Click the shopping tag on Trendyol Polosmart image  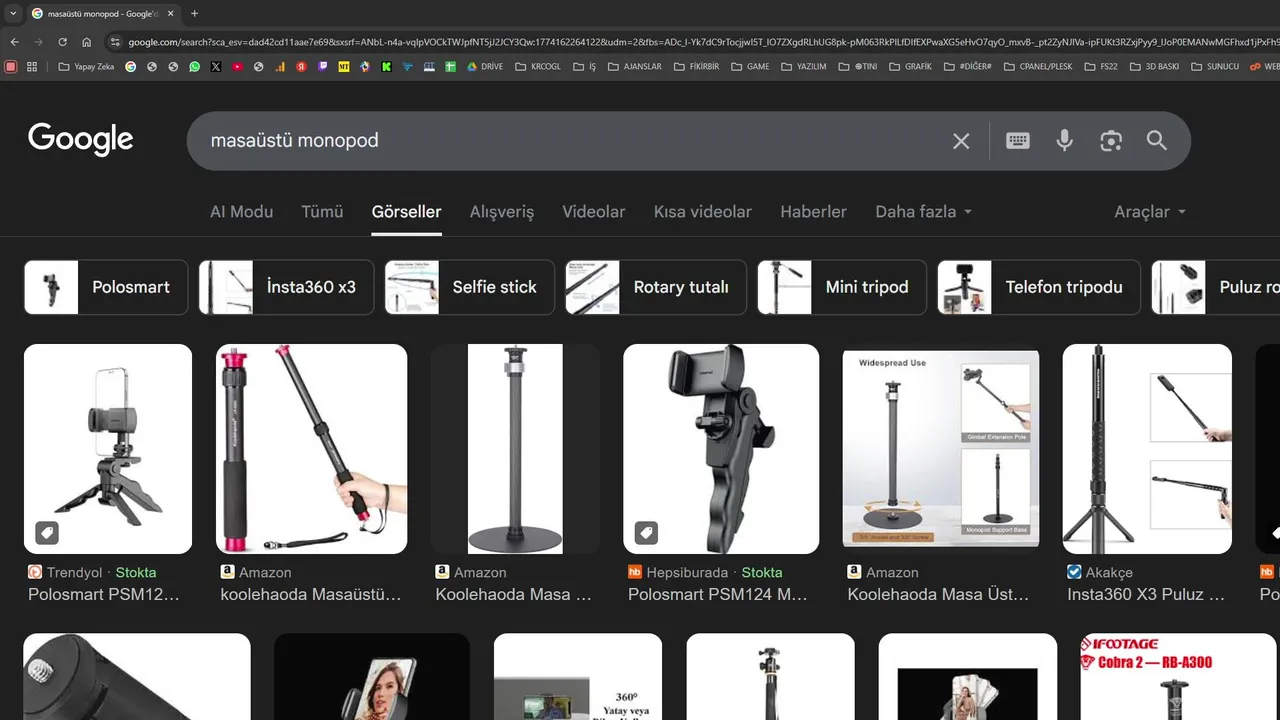point(47,533)
